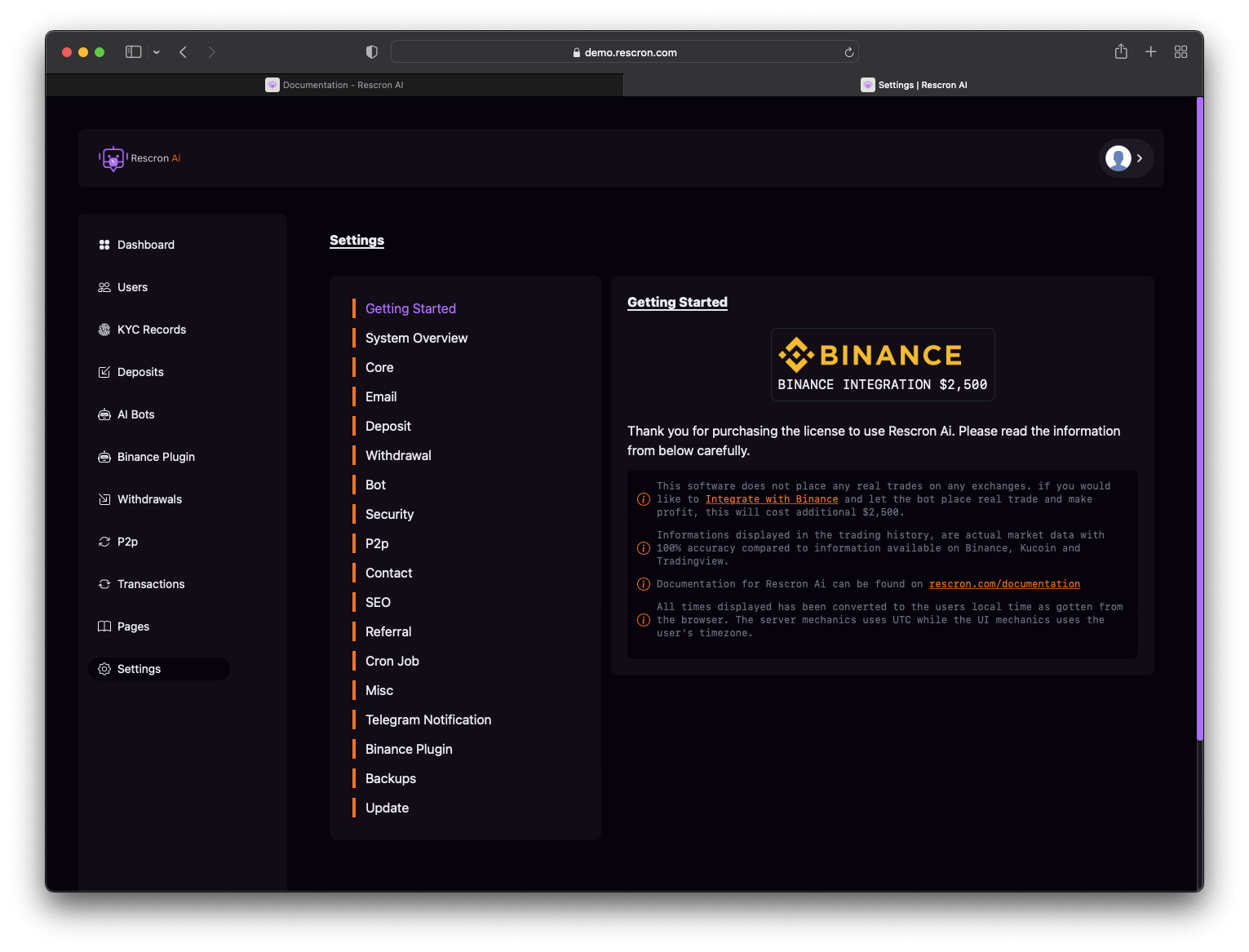Click the Deposits icon in sidebar
1249x952 pixels.
pyautogui.click(x=104, y=372)
